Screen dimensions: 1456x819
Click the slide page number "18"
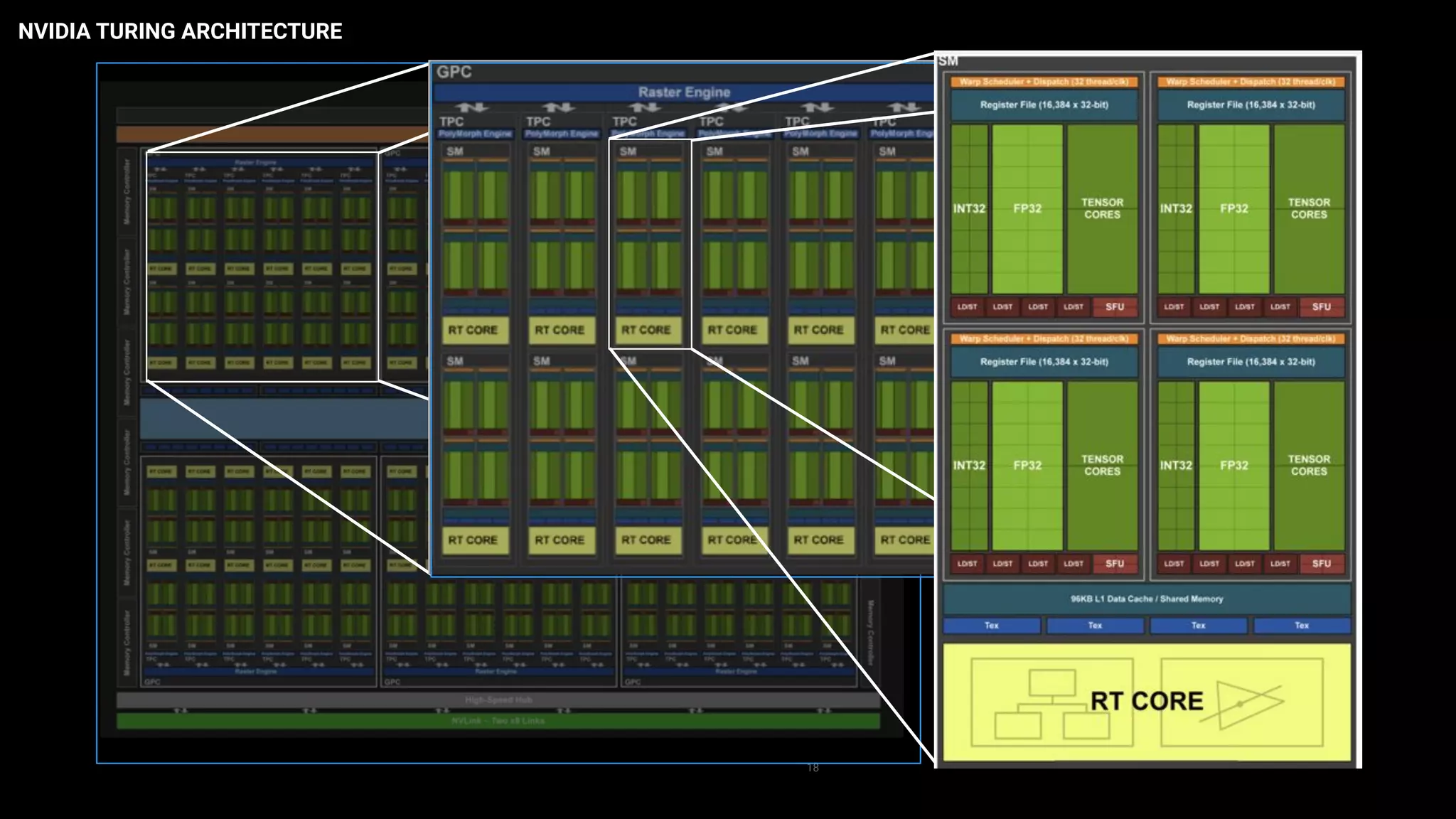pyautogui.click(x=813, y=768)
